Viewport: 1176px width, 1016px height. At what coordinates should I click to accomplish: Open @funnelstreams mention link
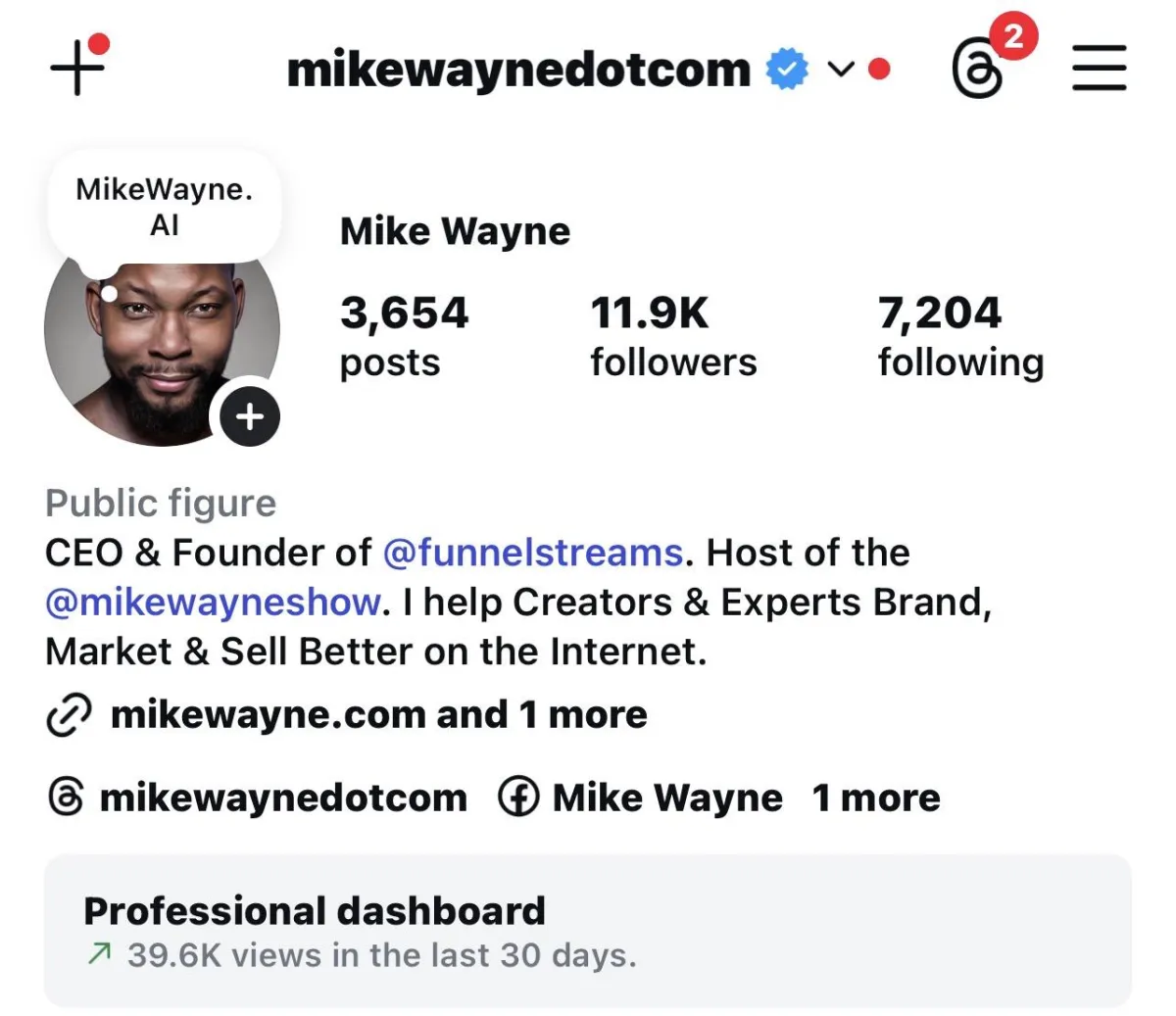coord(532,553)
